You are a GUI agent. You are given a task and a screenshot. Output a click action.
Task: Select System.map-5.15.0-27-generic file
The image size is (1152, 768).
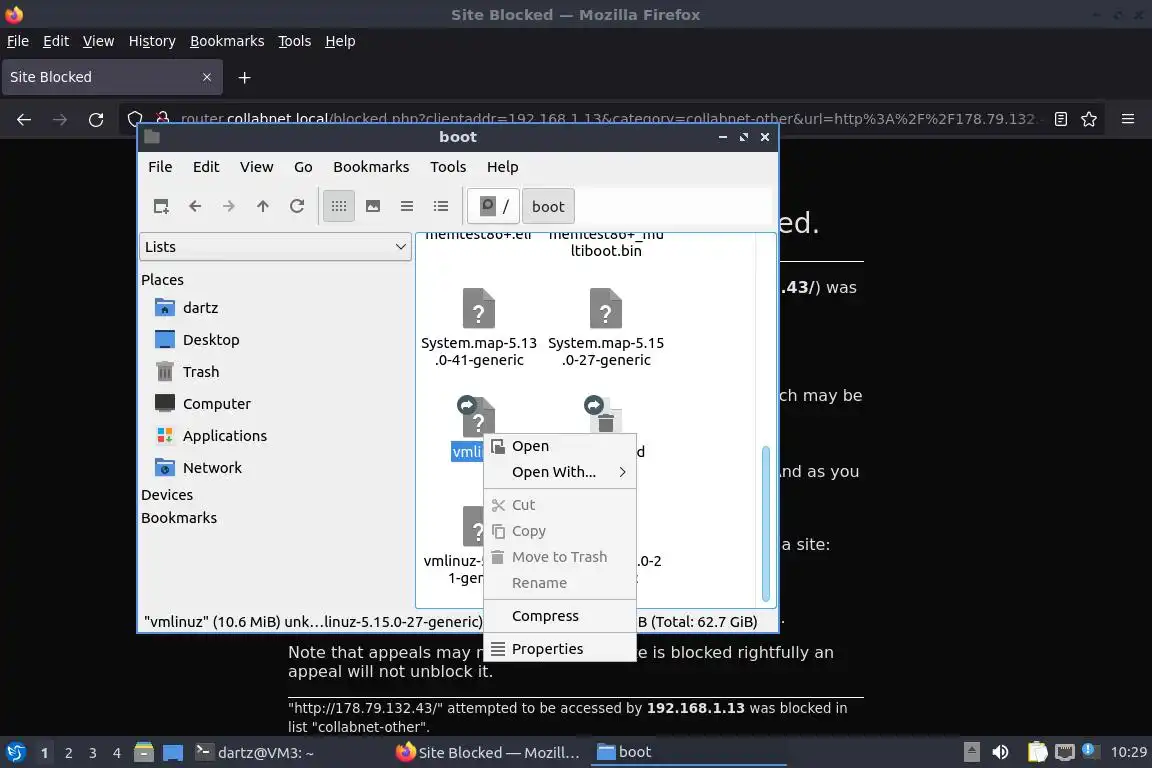tap(606, 329)
